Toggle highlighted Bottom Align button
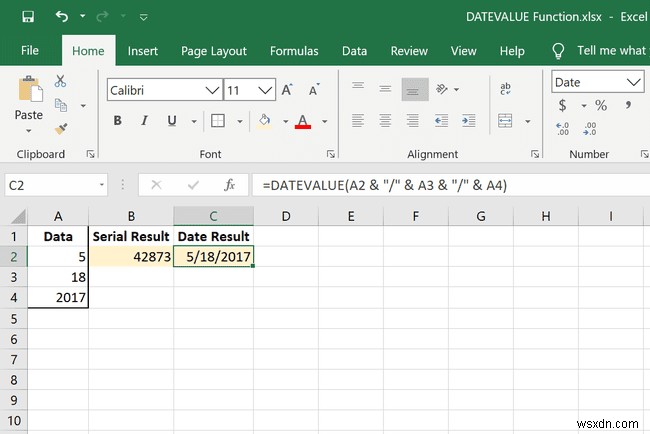 tap(415, 89)
